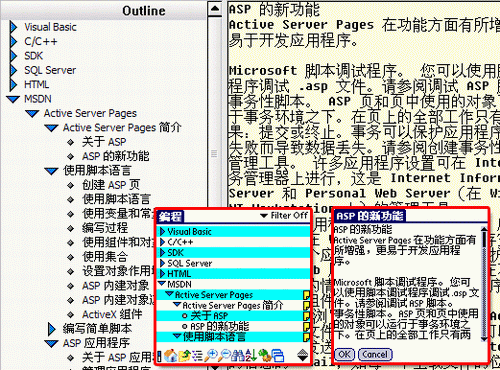
Task: Collapse Active Server Pages in Outline panel
Action: tap(32, 114)
